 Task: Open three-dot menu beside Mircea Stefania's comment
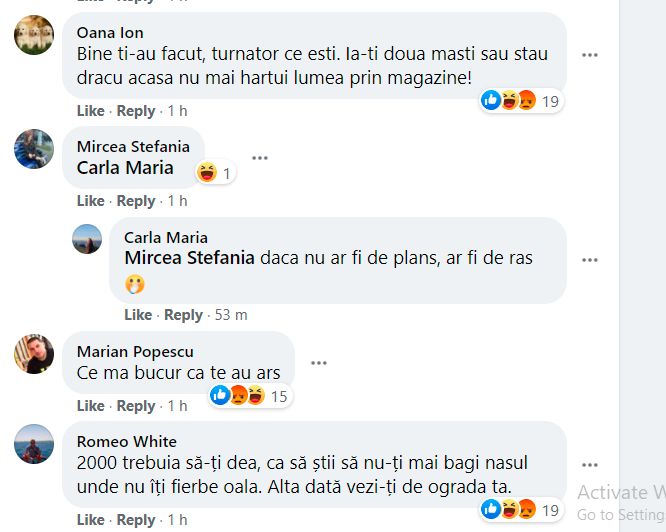(260, 158)
